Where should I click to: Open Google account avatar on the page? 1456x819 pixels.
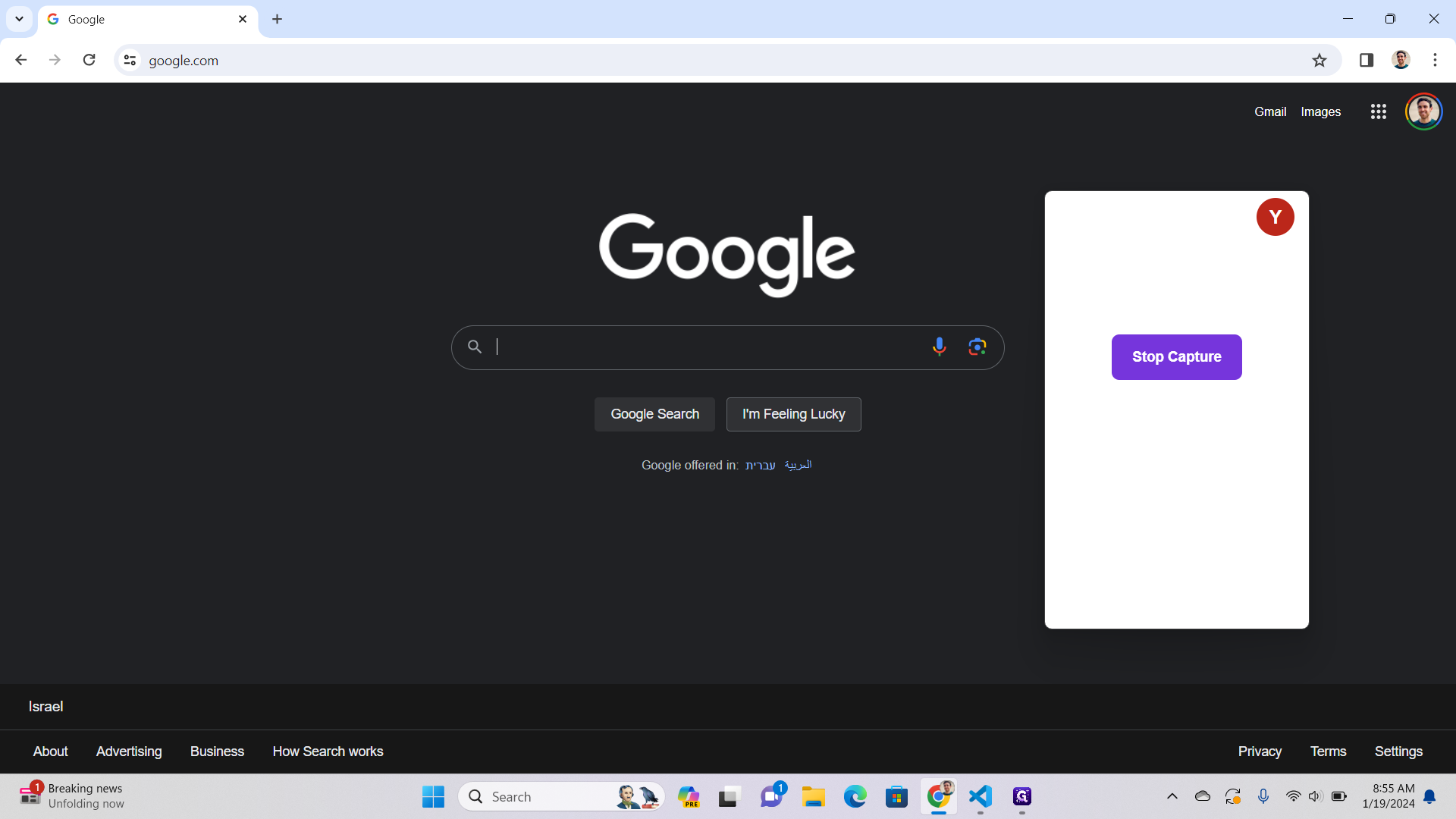1423,111
